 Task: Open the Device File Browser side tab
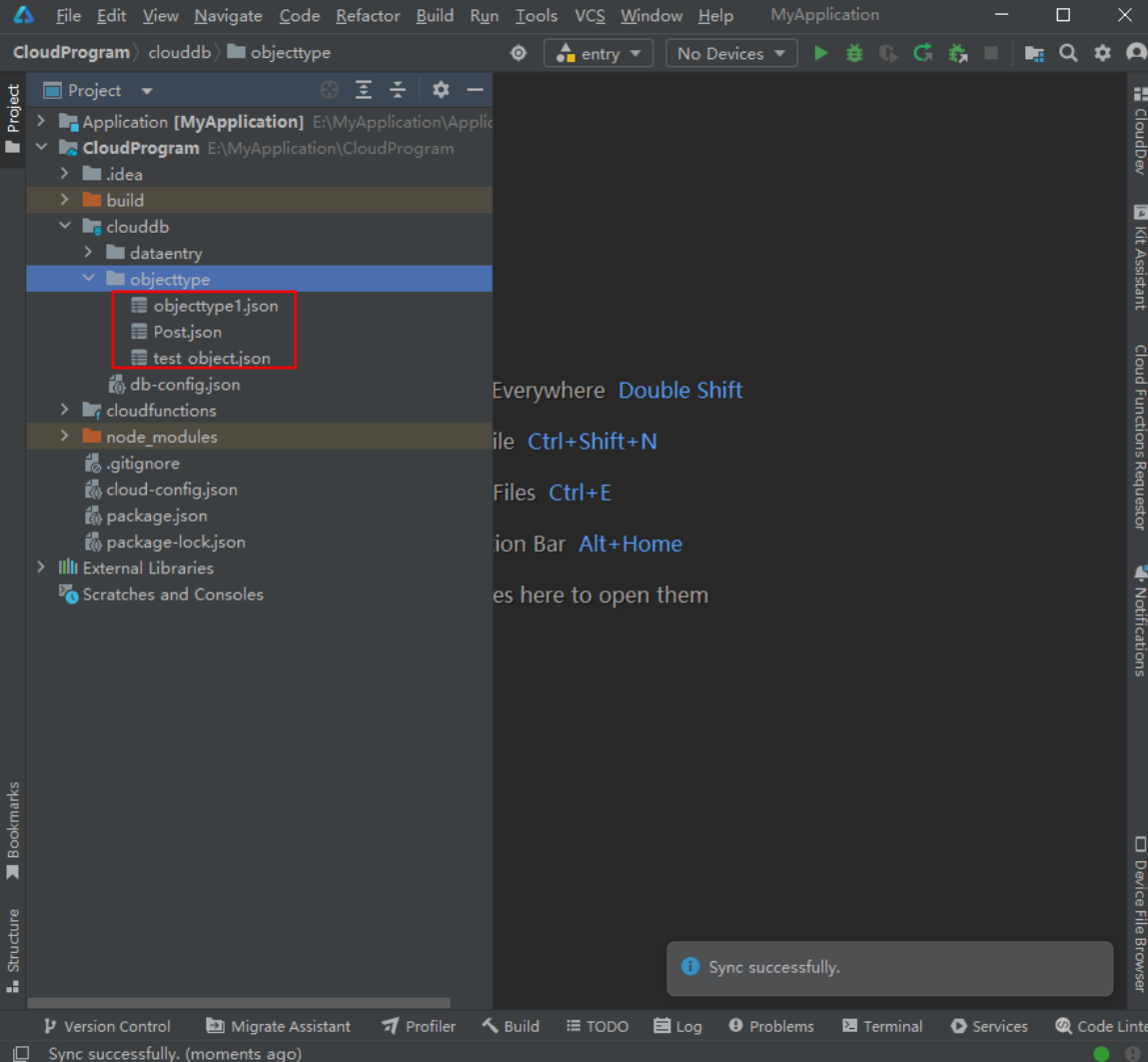tap(1139, 915)
